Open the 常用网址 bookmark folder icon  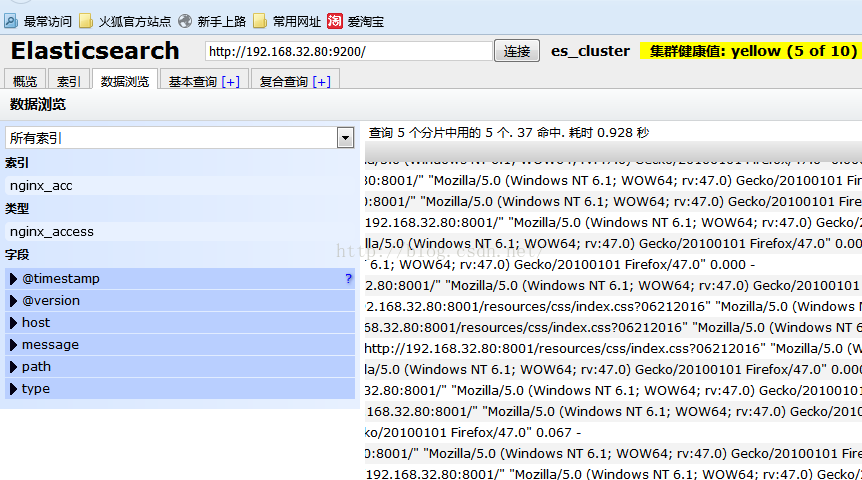pyautogui.click(x=260, y=21)
